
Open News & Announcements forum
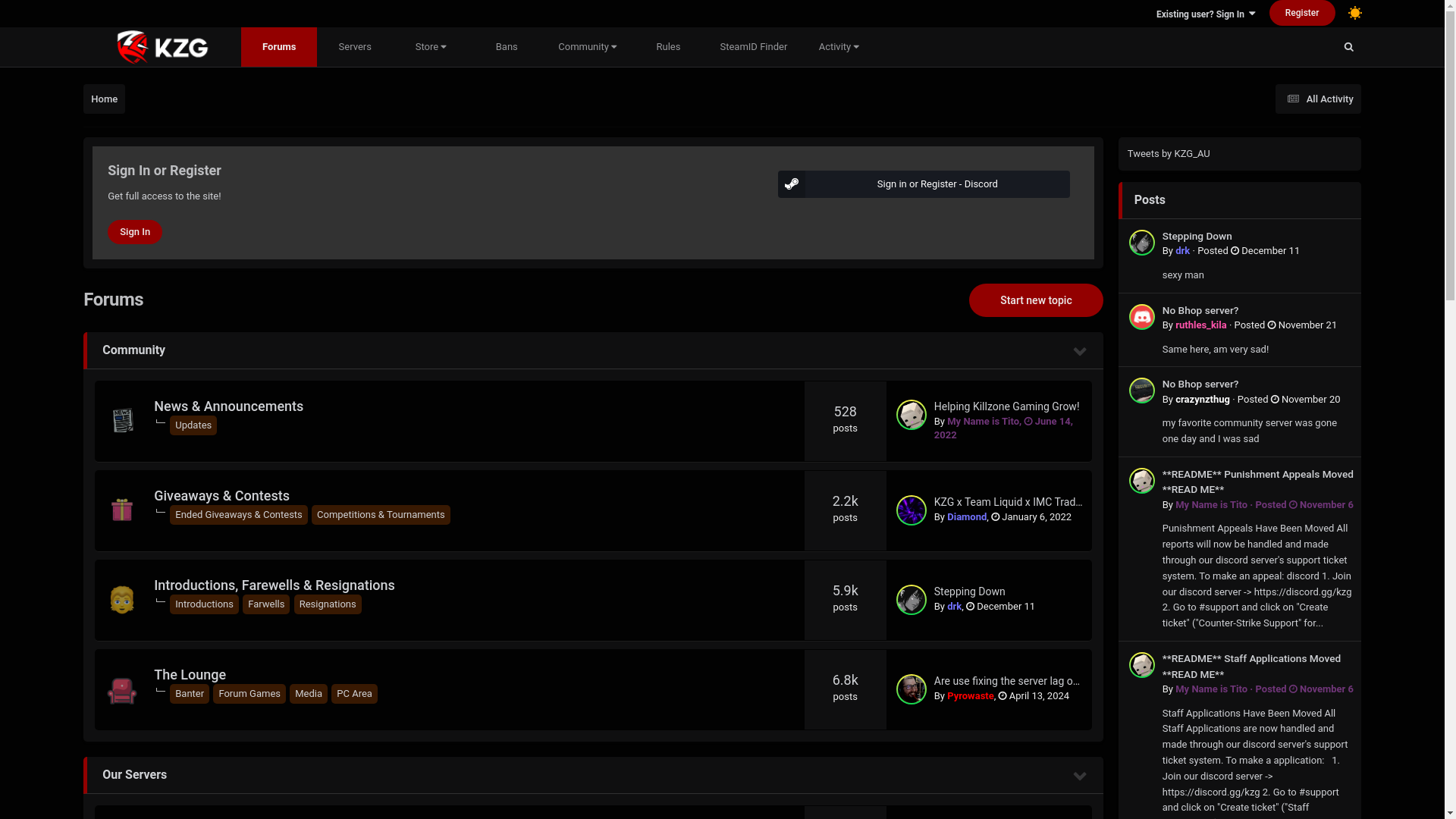(x=228, y=406)
